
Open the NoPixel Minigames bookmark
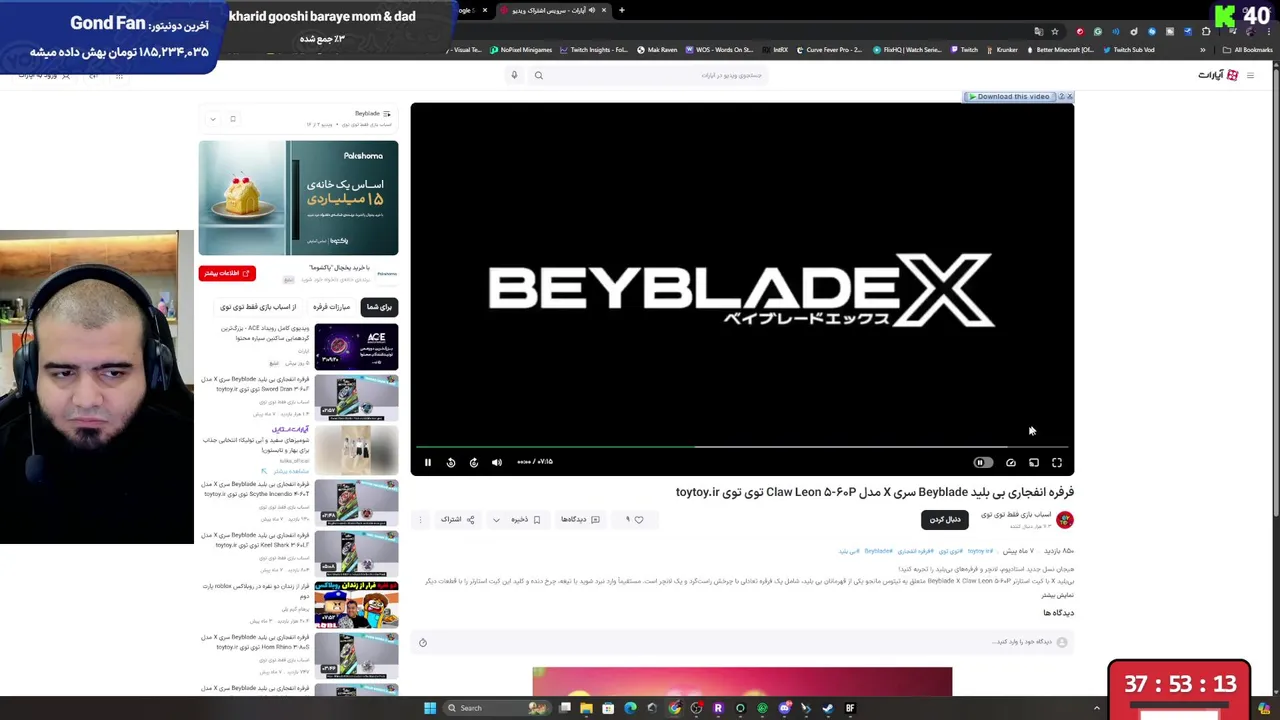[521, 50]
